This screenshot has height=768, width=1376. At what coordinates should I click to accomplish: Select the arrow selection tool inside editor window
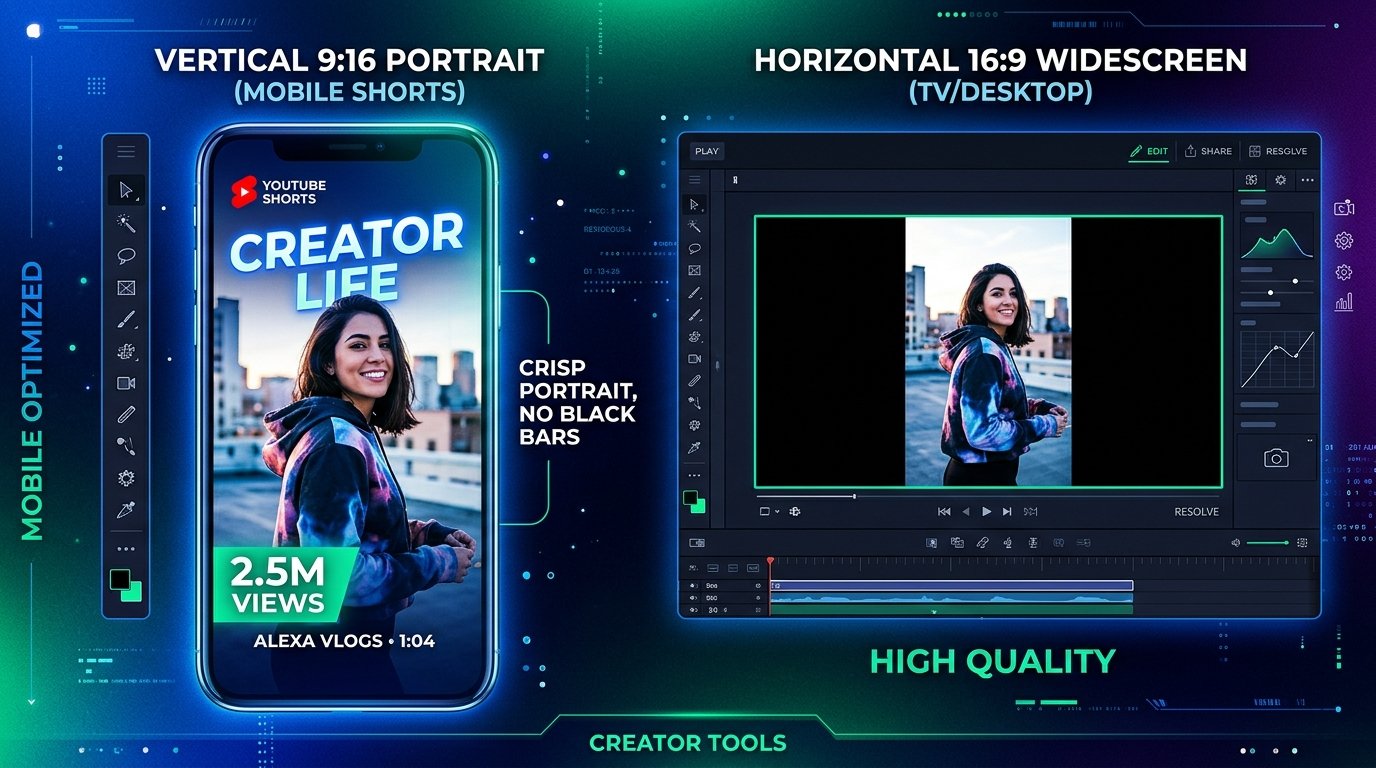(695, 204)
